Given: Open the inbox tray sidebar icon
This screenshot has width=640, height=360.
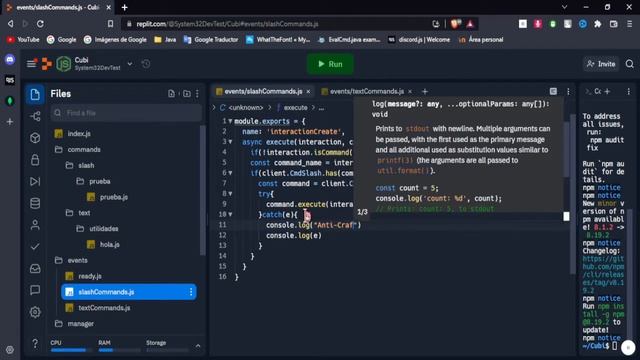Looking at the screenshot, I should click(x=35, y=268).
